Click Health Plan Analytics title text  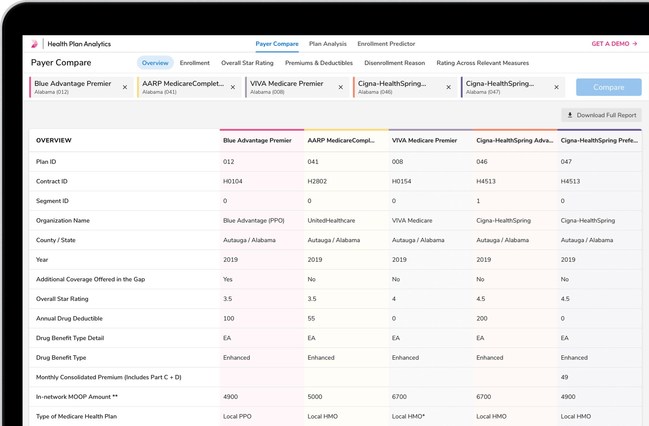[79, 44]
